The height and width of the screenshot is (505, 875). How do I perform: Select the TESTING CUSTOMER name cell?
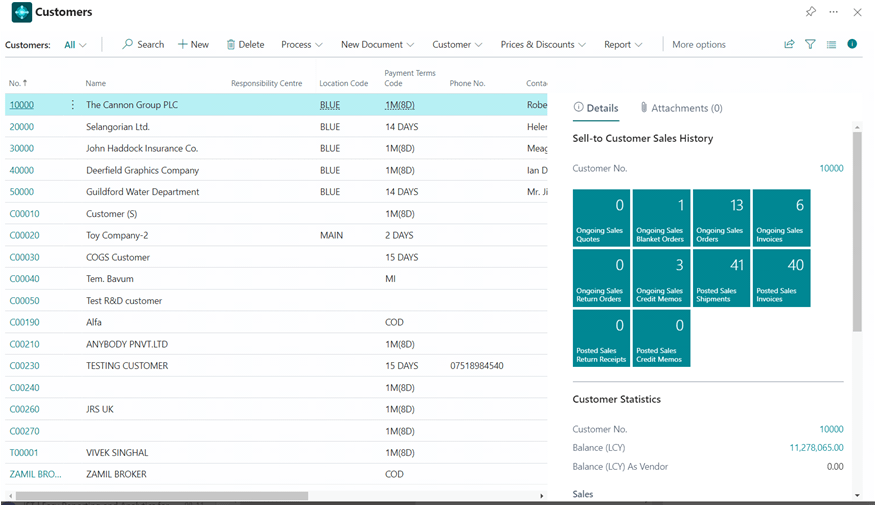tap(127, 366)
